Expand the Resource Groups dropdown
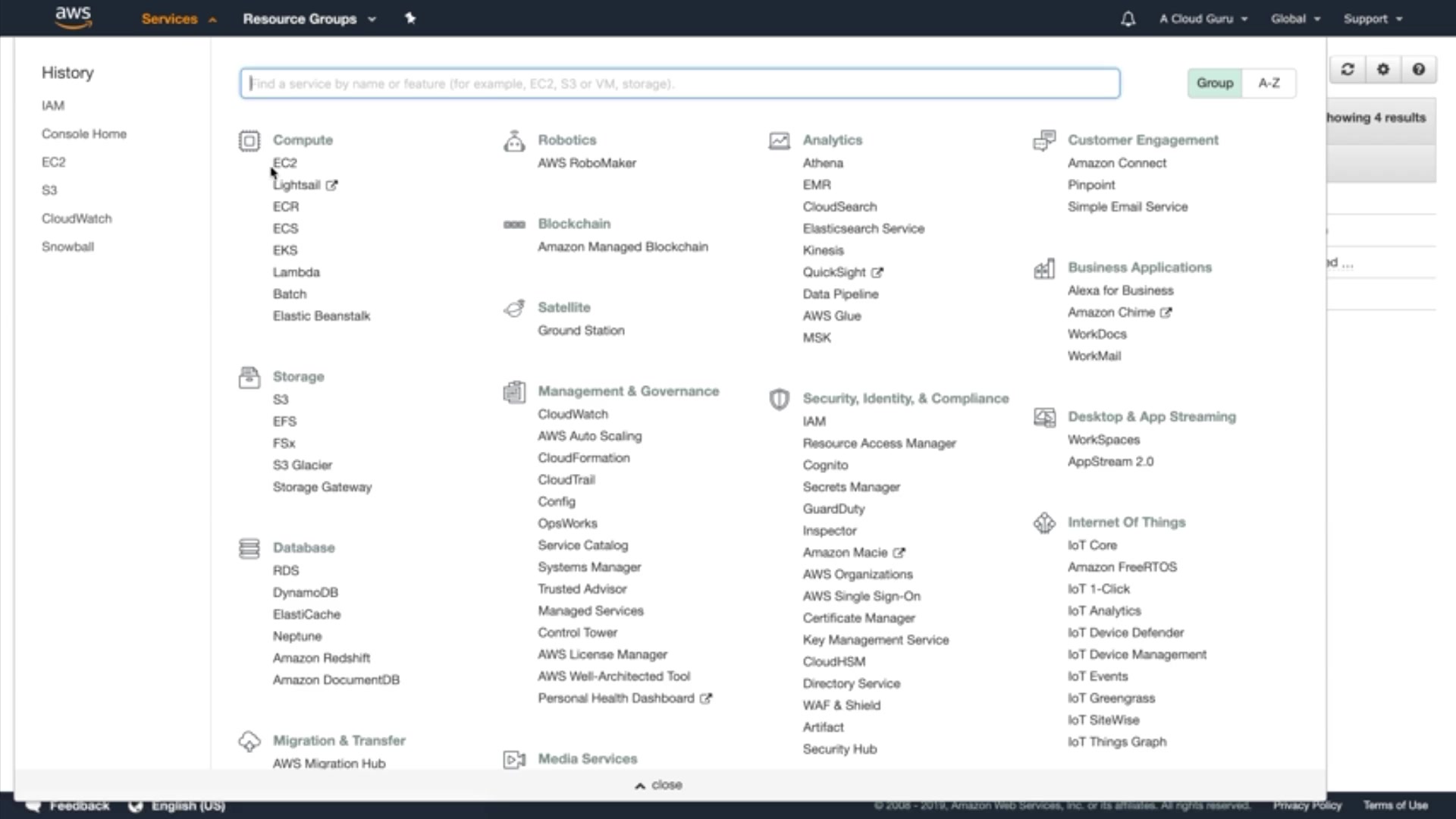Screen dimensions: 1456x819 coord(309,19)
